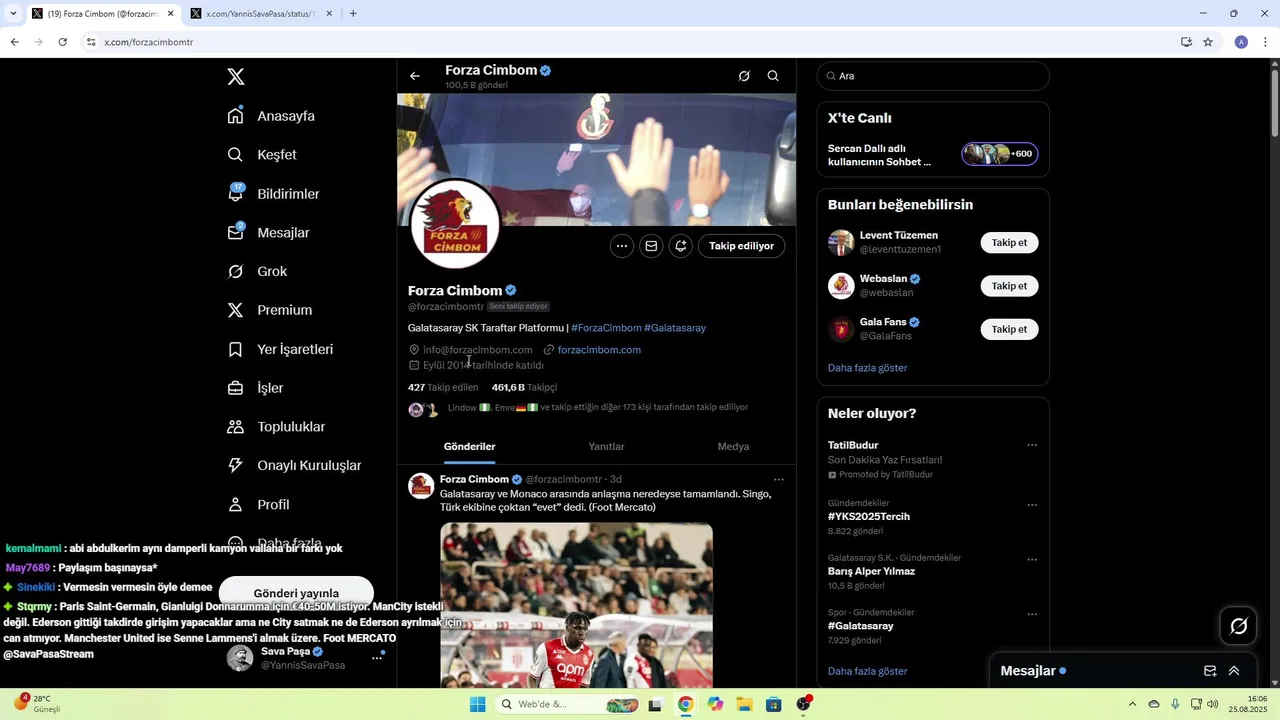Open İşler briefcase icon
The width and height of the screenshot is (1280, 720).
(x=236, y=388)
